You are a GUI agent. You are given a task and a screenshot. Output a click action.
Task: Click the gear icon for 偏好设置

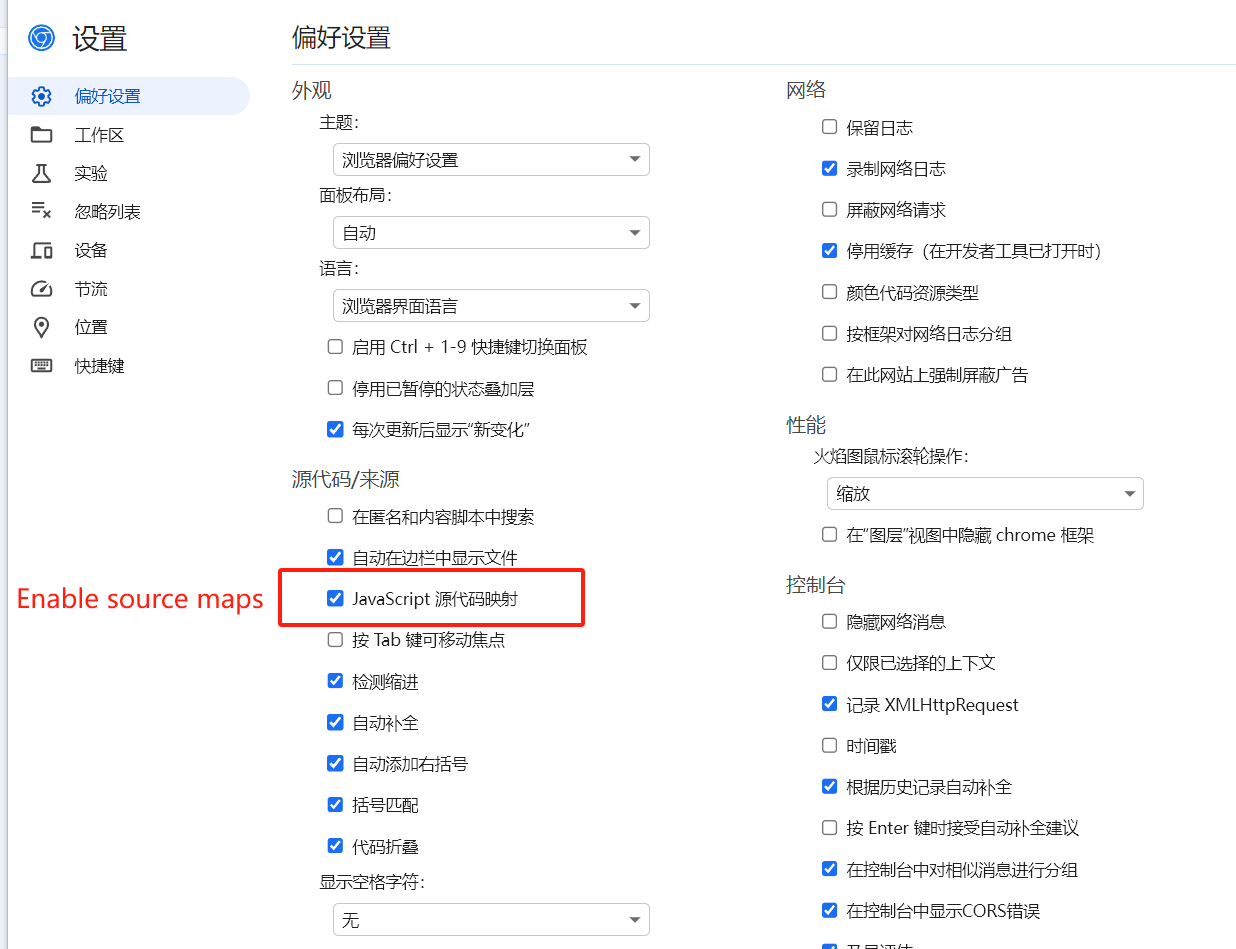tap(41, 97)
